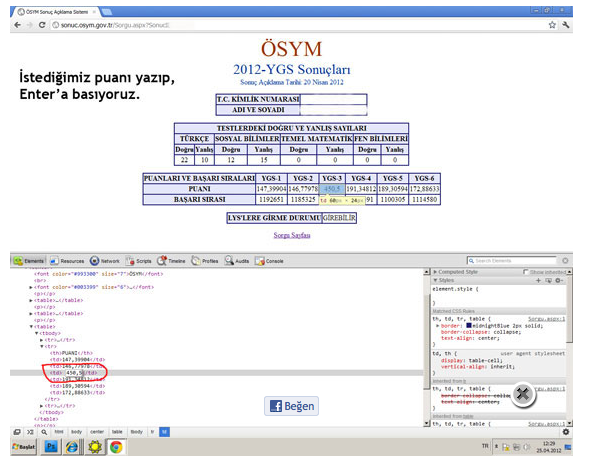Screen dimensions: 596x465
Task: Expand the border property triangle
Action: 437,326
